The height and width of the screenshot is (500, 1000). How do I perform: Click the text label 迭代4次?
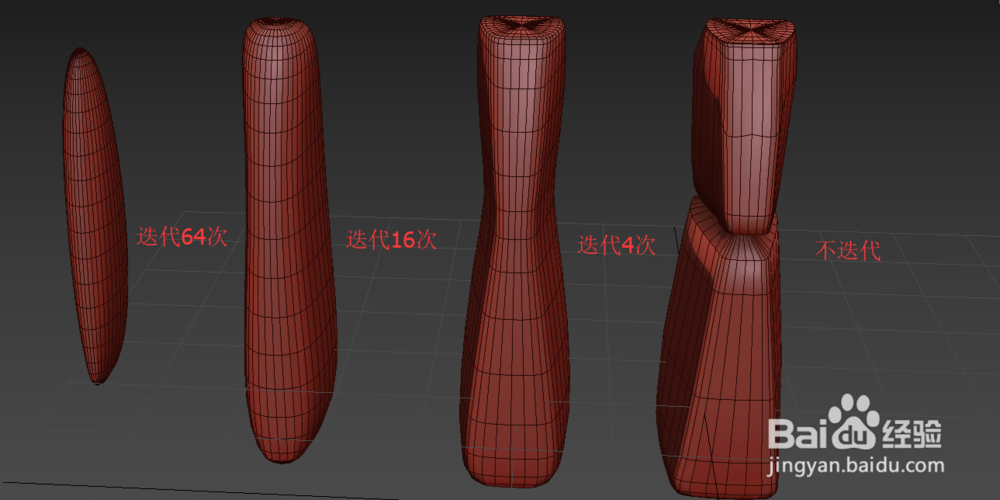pos(616,246)
